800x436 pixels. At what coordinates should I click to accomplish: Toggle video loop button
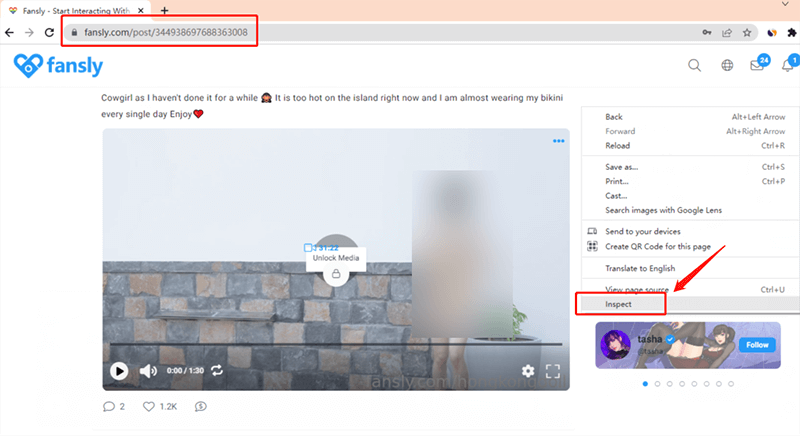point(216,371)
